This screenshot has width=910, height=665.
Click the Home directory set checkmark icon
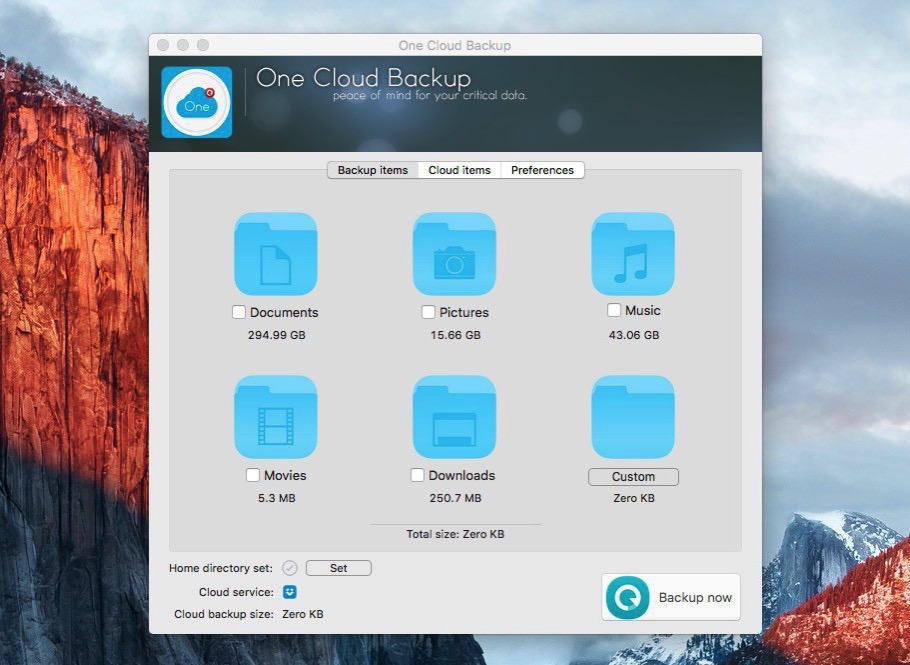(x=290, y=568)
